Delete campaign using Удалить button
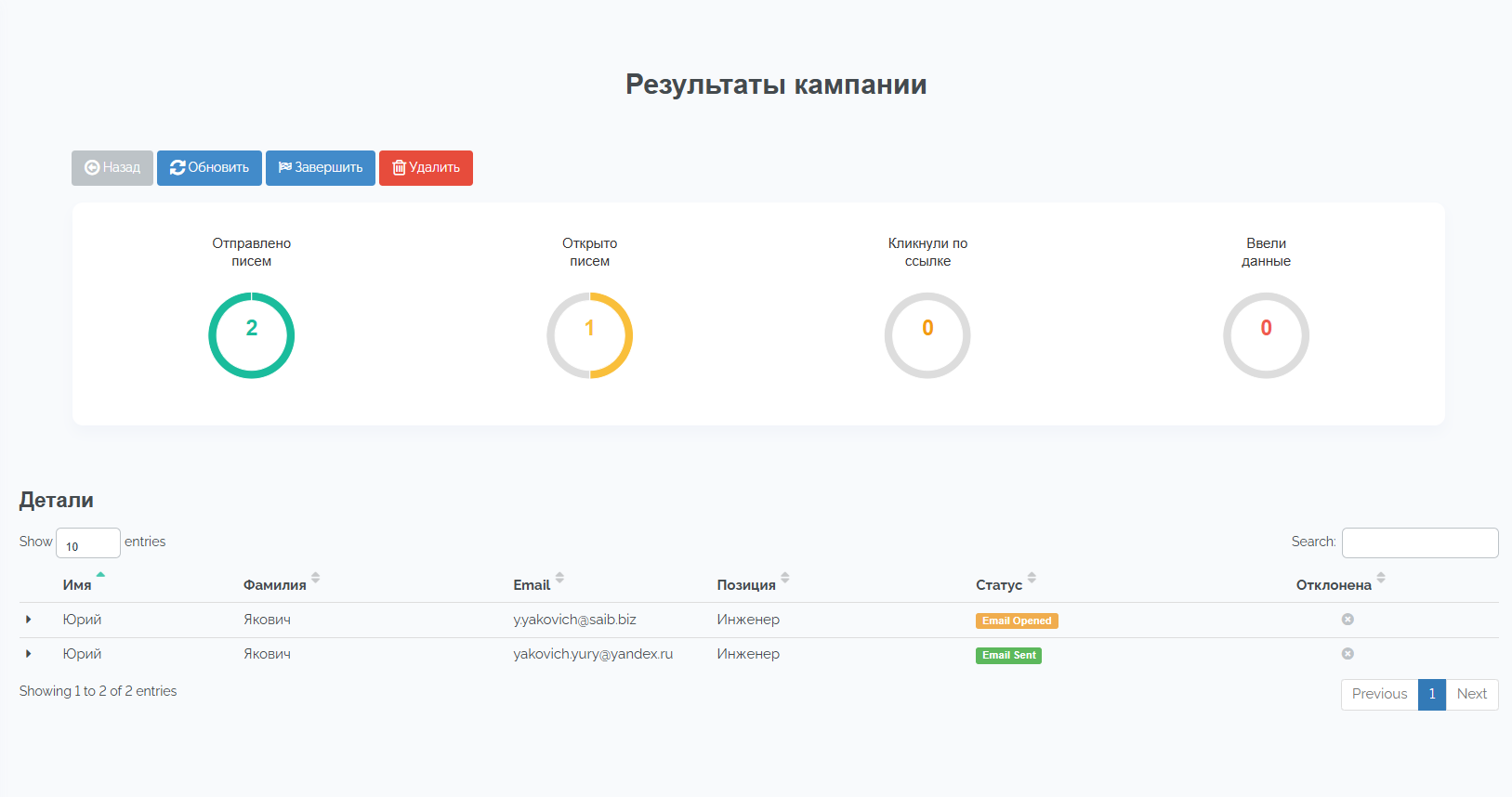 pyautogui.click(x=426, y=168)
